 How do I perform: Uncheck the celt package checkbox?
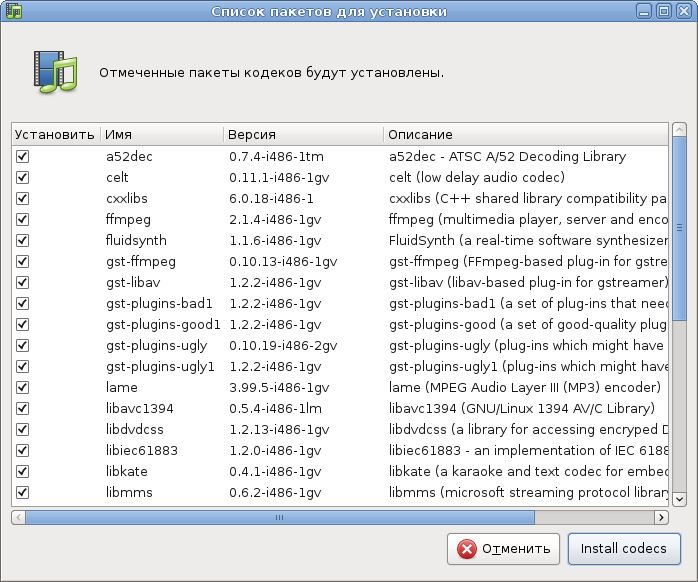[22, 177]
